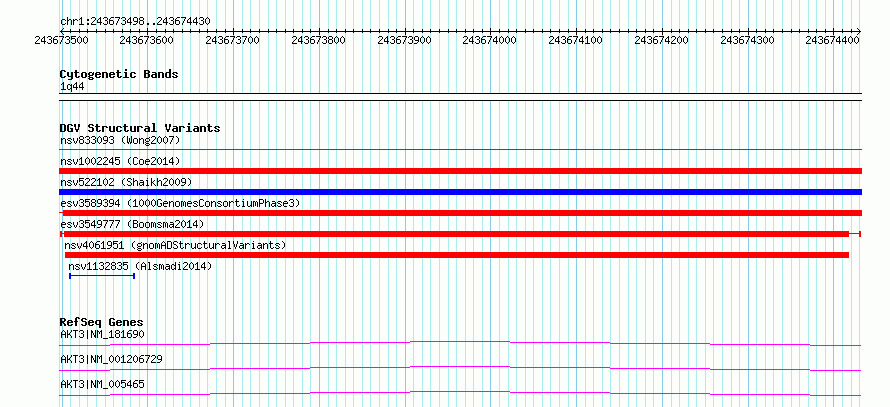This screenshot has height=407, width=890.
Task: Click gene label AKT3|NM_181690
Action: 102,334
